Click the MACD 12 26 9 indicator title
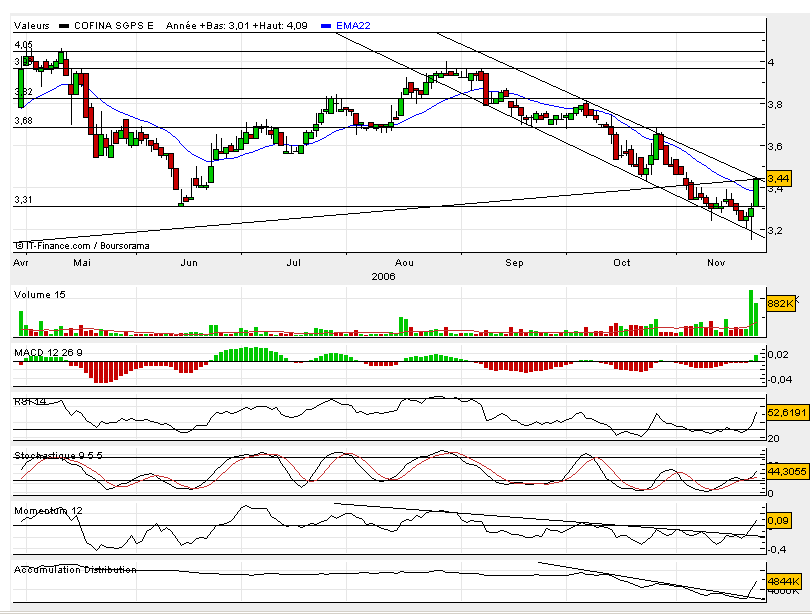Viewport: 812px width, 614px height. (48, 353)
